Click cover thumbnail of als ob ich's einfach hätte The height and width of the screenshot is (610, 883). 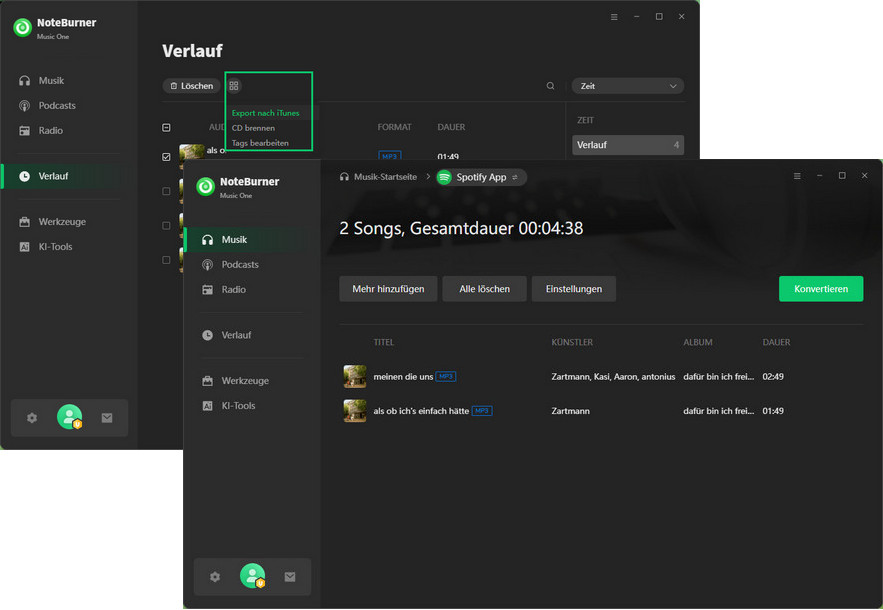click(x=355, y=411)
